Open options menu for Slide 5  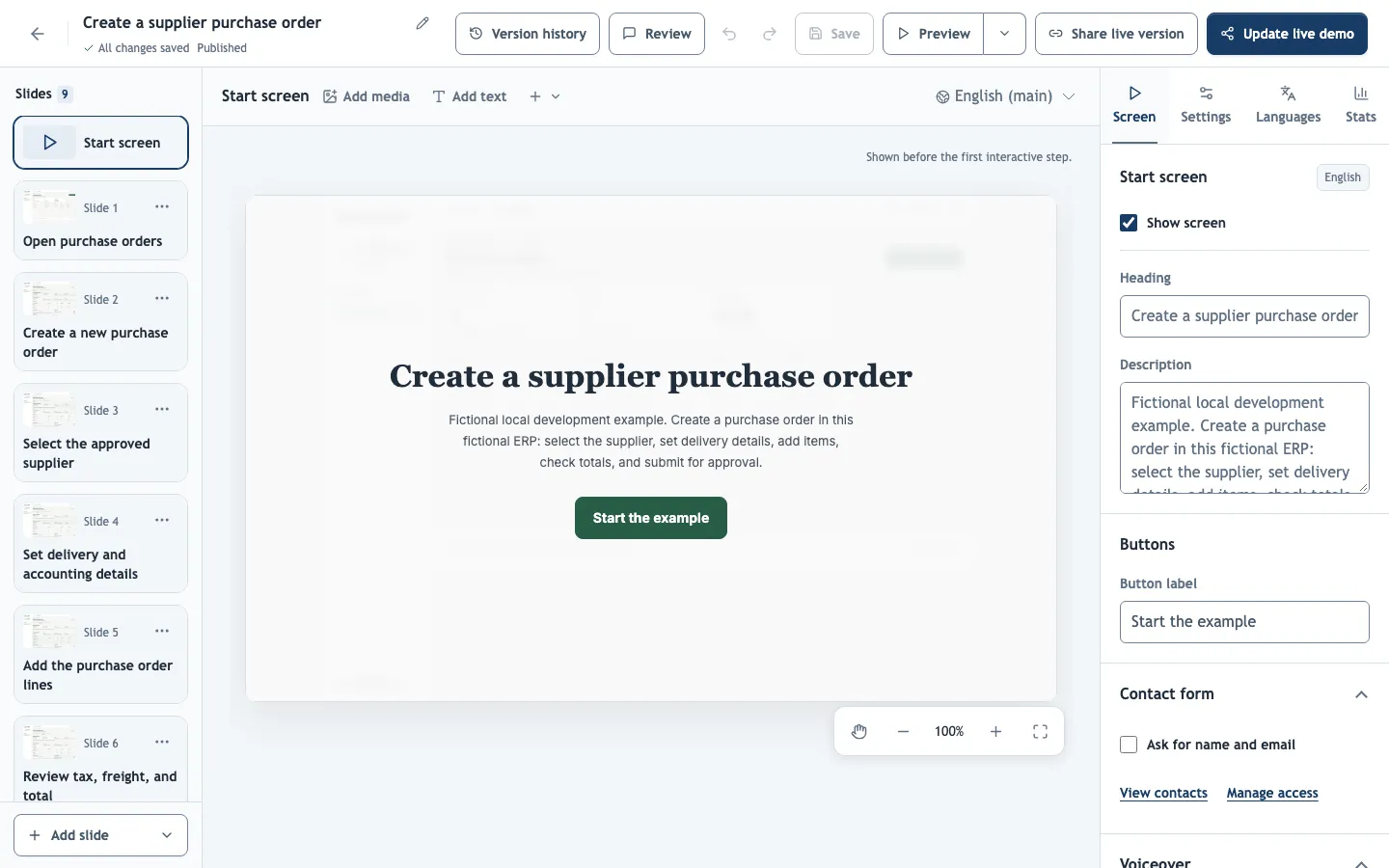(162, 632)
